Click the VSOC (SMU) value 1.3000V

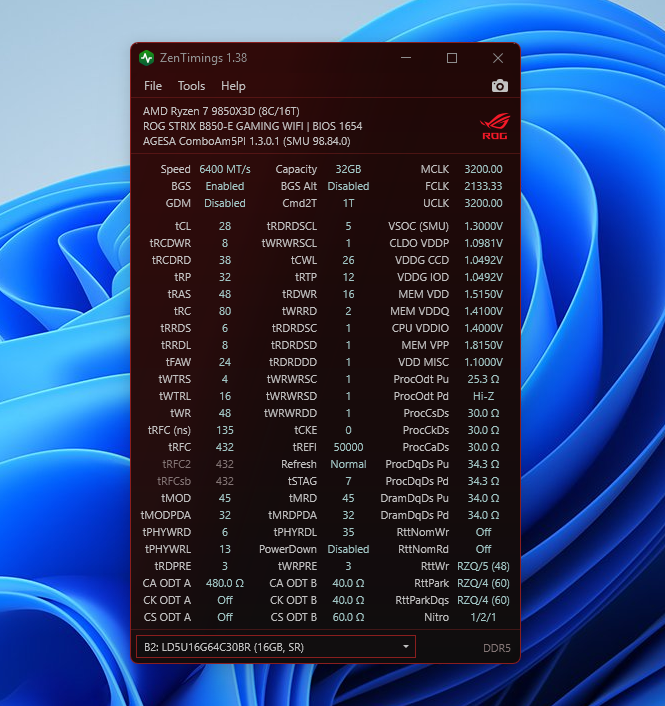[x=483, y=226]
